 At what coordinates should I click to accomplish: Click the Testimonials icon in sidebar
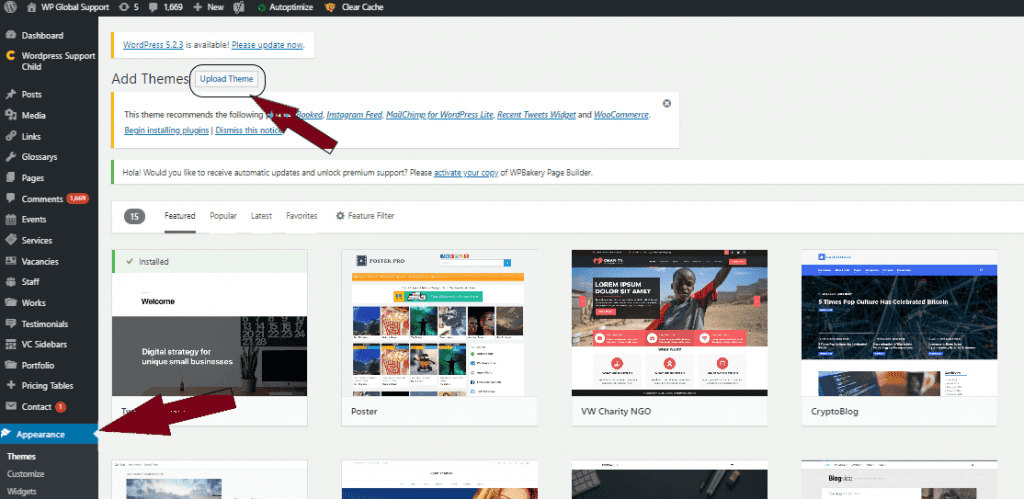tap(10, 323)
